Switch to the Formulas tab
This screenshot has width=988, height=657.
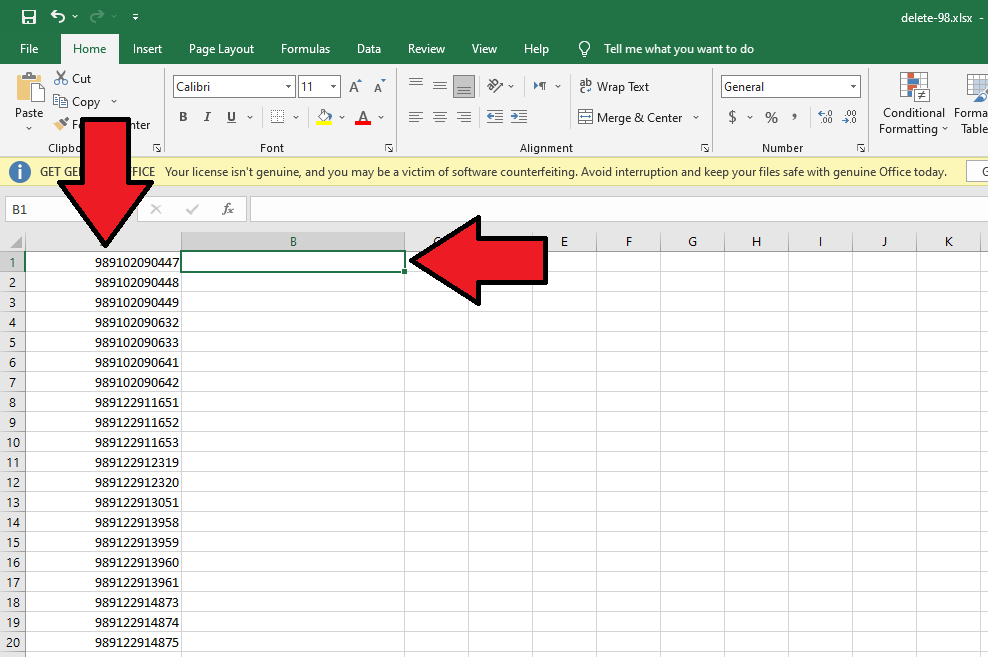point(305,49)
